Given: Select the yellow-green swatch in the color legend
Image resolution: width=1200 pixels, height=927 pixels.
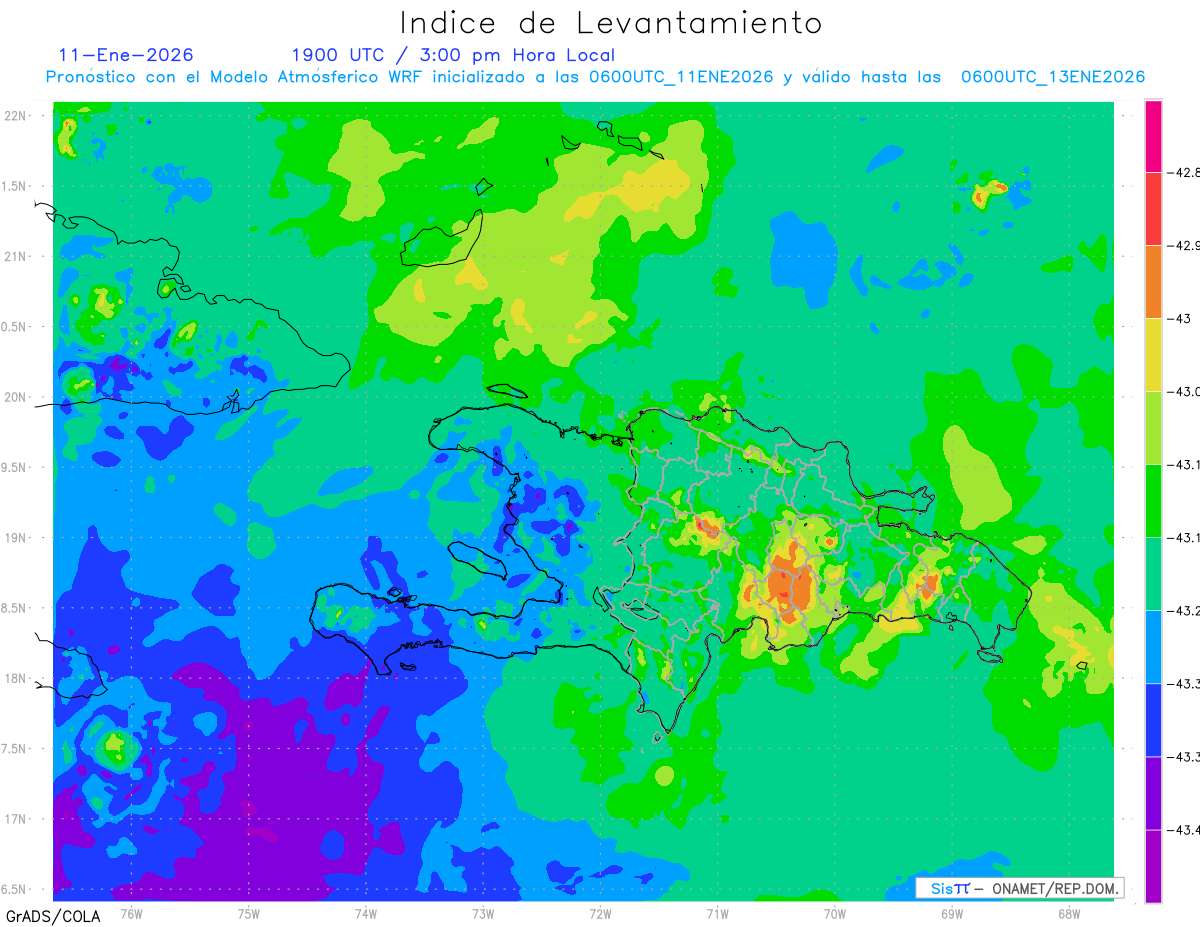Looking at the screenshot, I should coord(1153,427).
